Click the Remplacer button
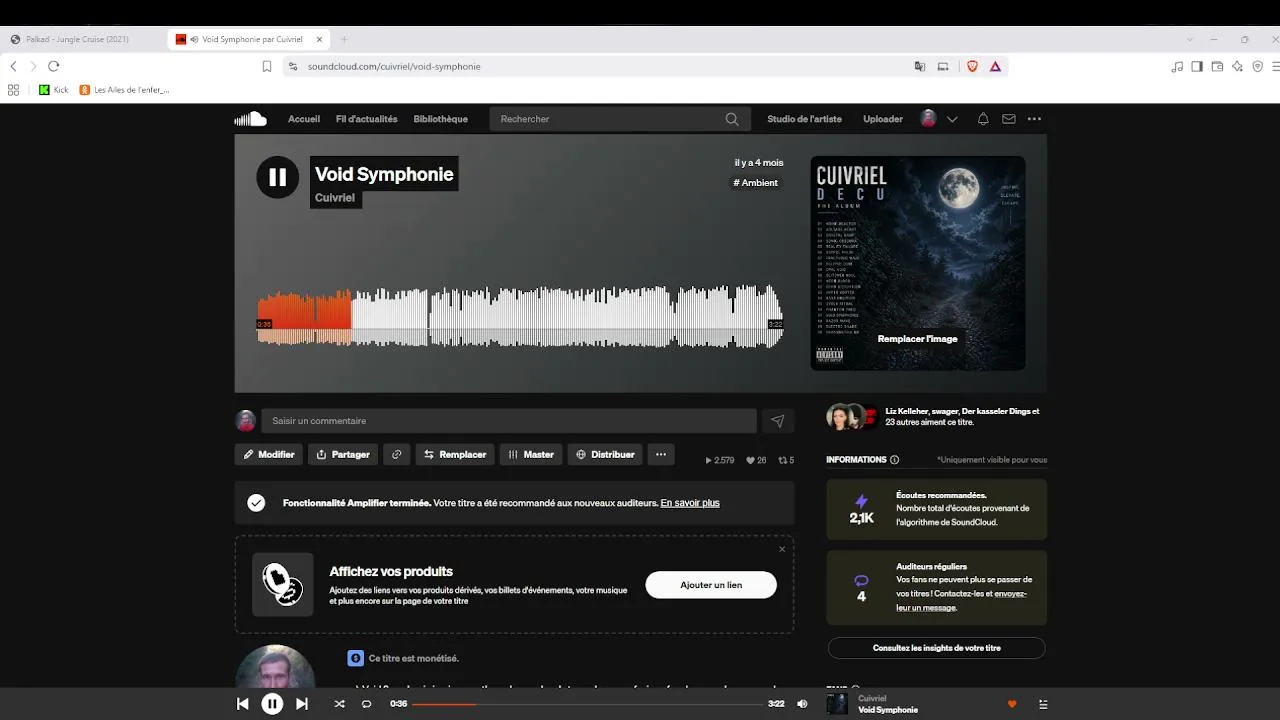Screen dimensions: 1280x720 (455, 454)
